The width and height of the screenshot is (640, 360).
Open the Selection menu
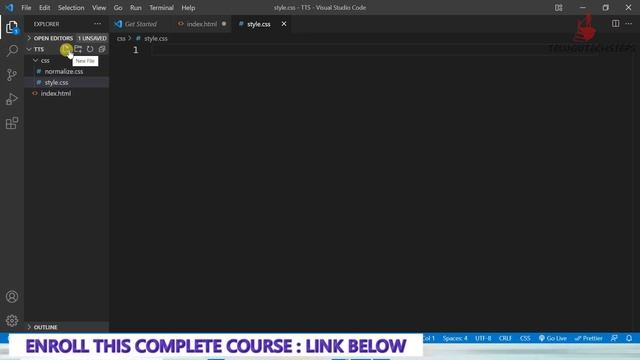coord(71,8)
